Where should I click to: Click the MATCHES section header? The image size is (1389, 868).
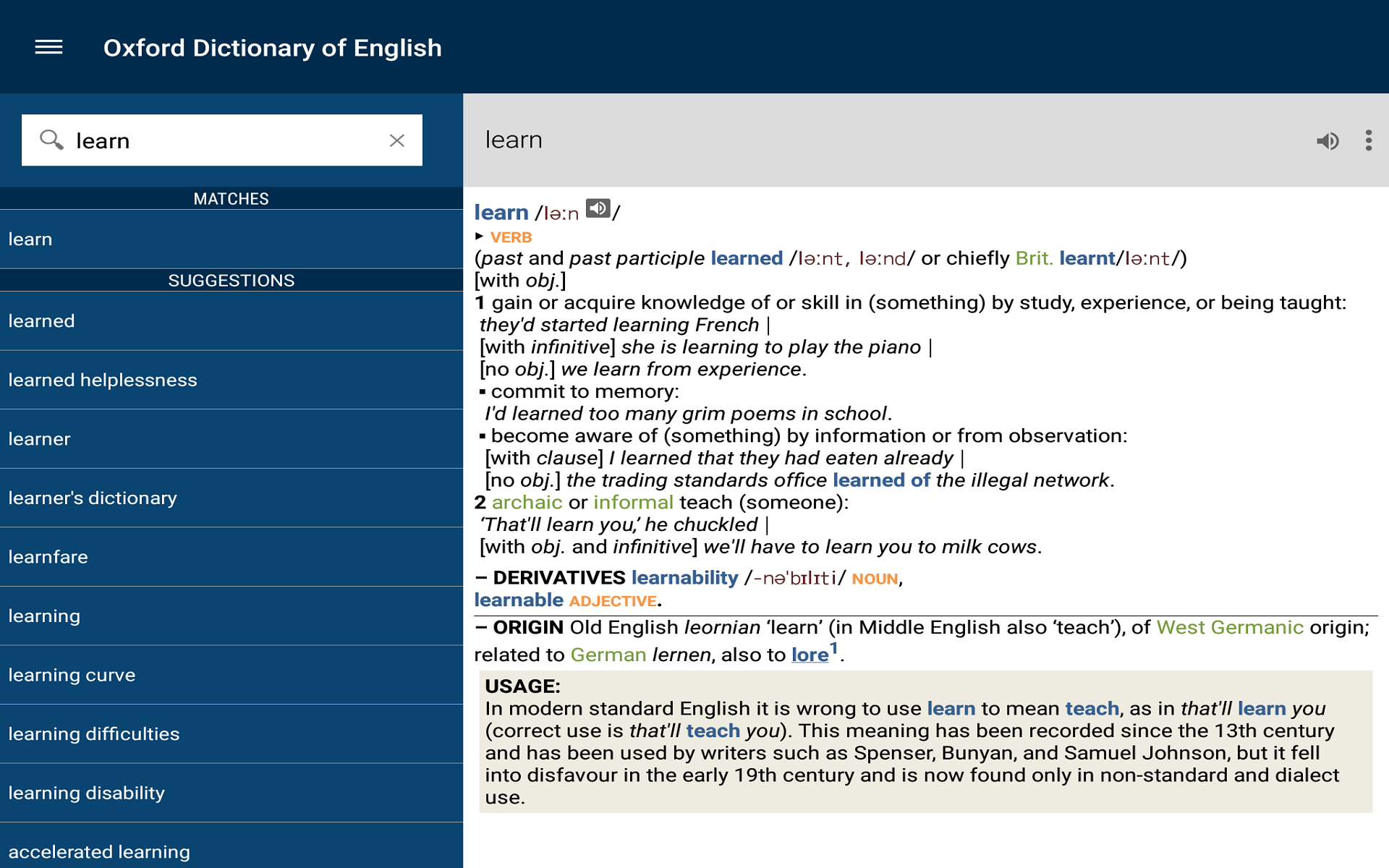pos(231,199)
